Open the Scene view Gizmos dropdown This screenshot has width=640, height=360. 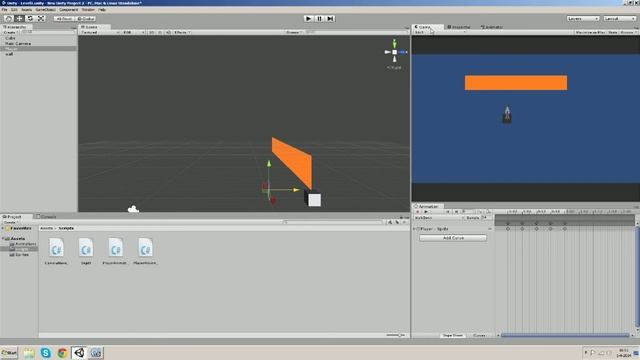click(x=294, y=32)
